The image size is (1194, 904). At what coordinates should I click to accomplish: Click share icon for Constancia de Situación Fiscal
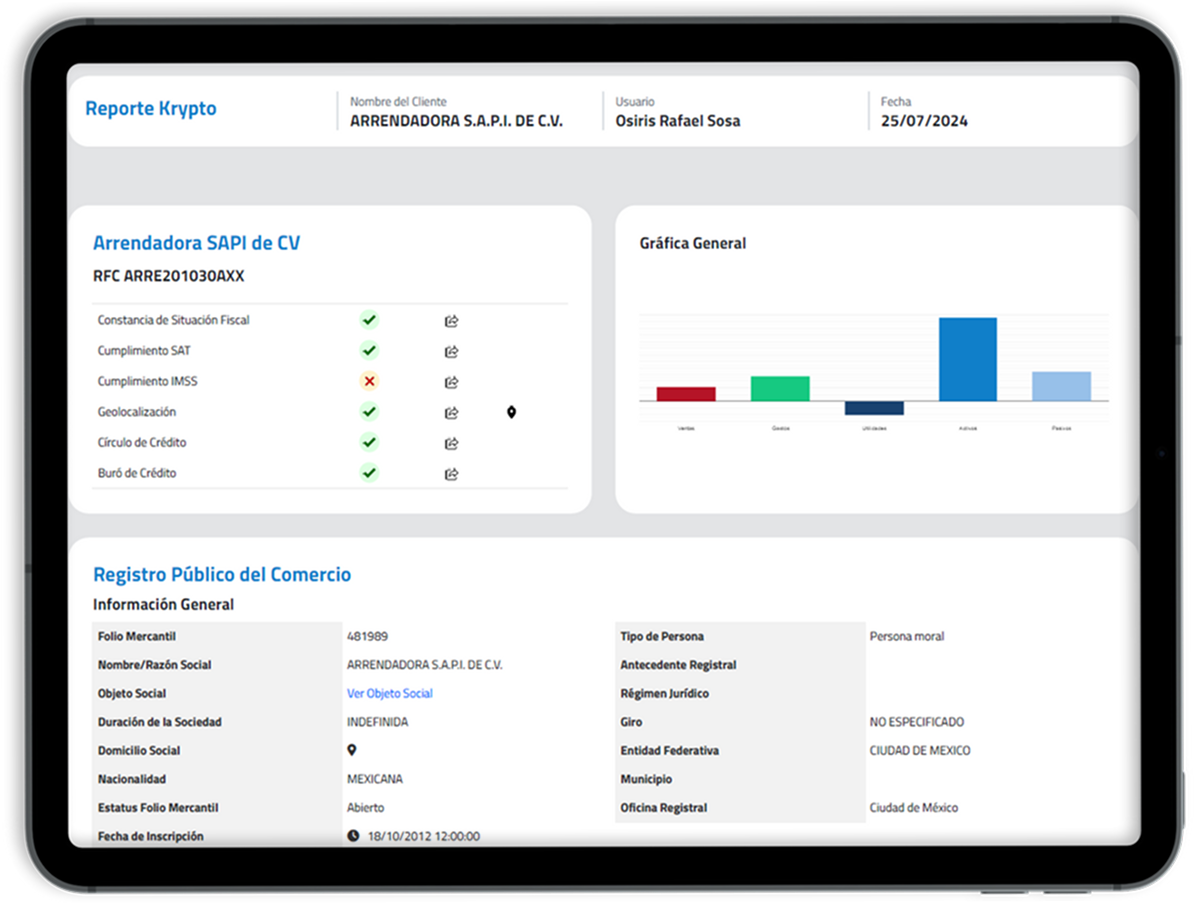pyautogui.click(x=451, y=321)
